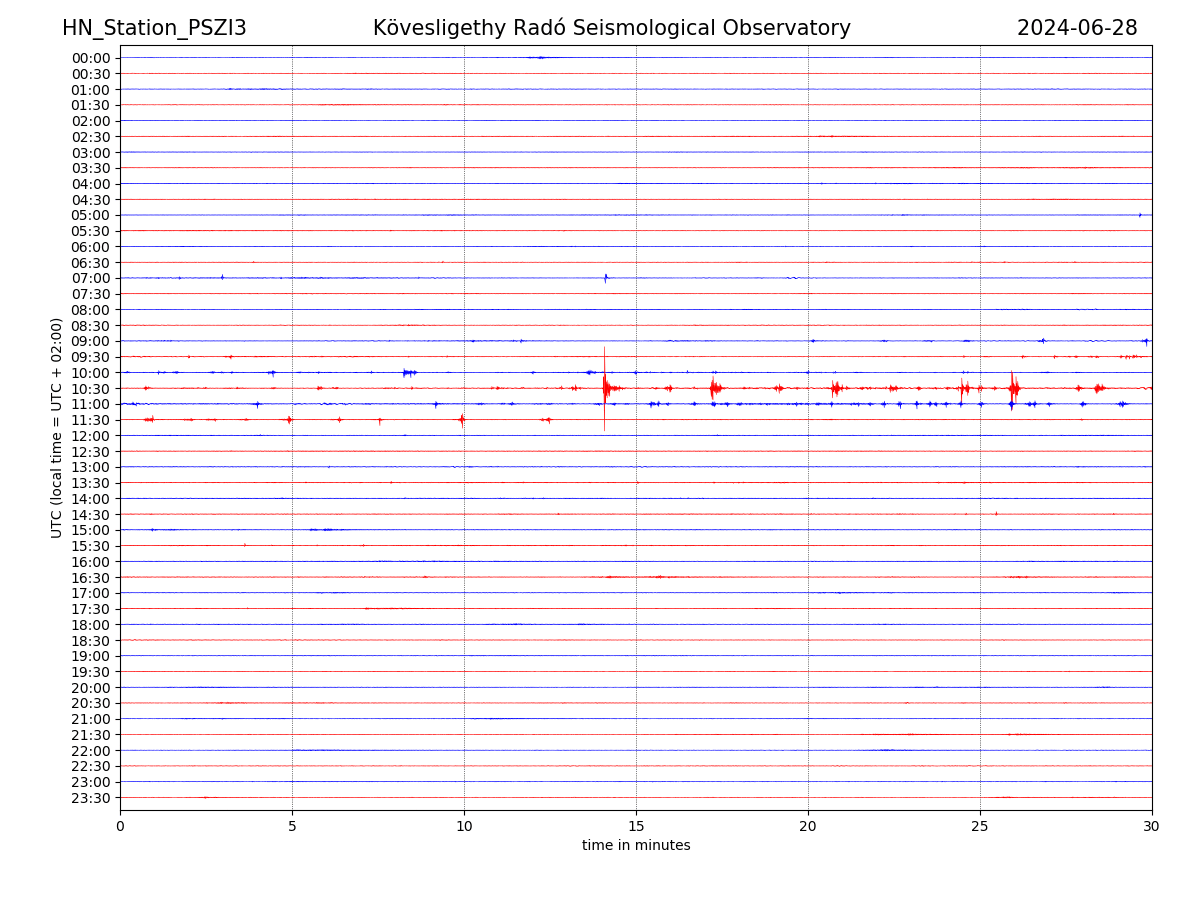The height and width of the screenshot is (900, 1200).
Task: Select the 00:00 time row label
Action: (91, 58)
